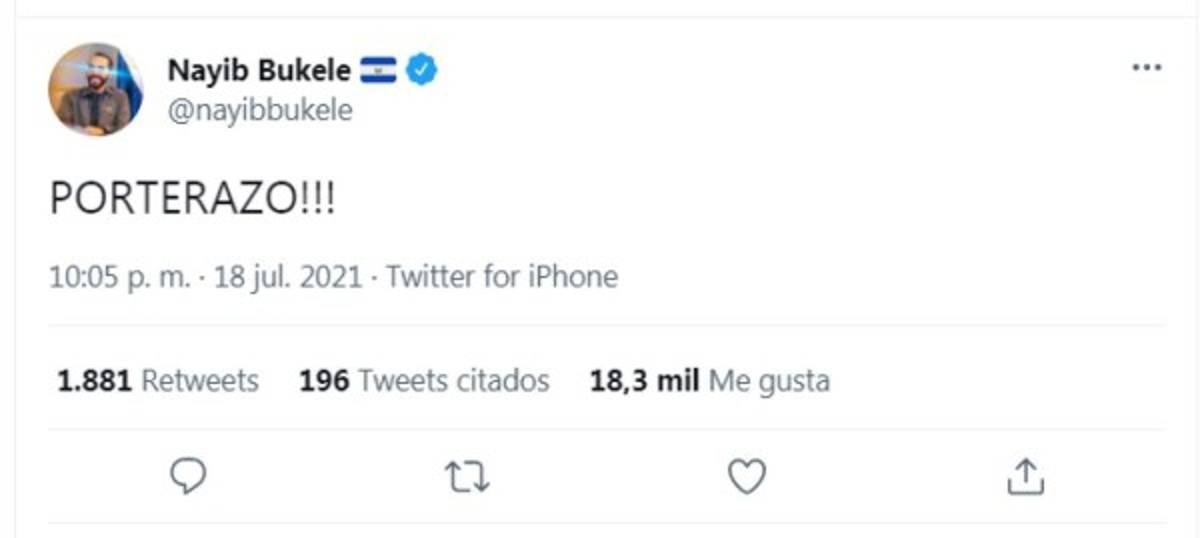This screenshot has height=538, width=1200.
Task: Retweet using the arrows icon
Action: pos(466,477)
